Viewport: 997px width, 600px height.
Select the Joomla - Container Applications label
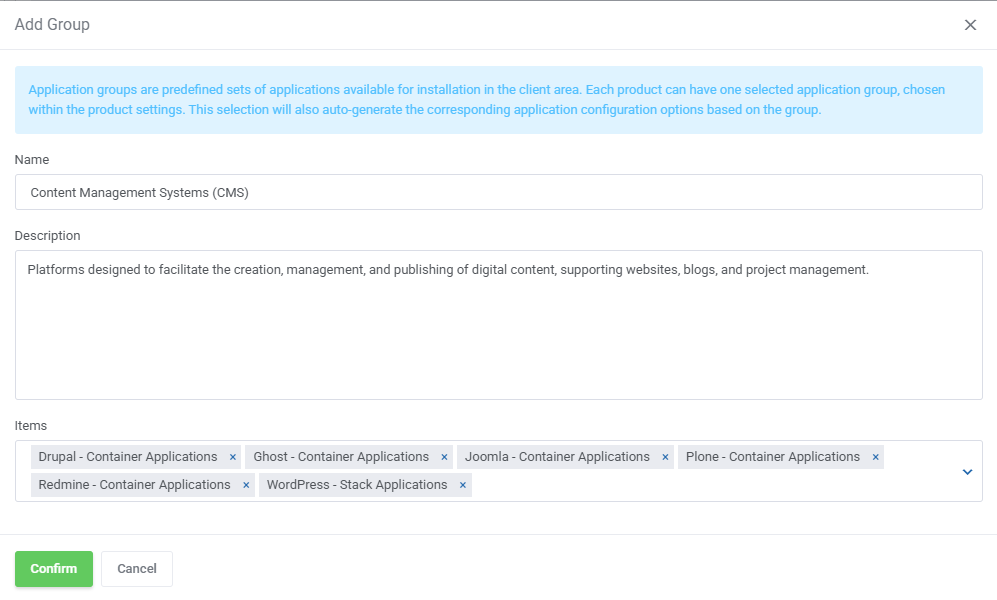point(557,457)
